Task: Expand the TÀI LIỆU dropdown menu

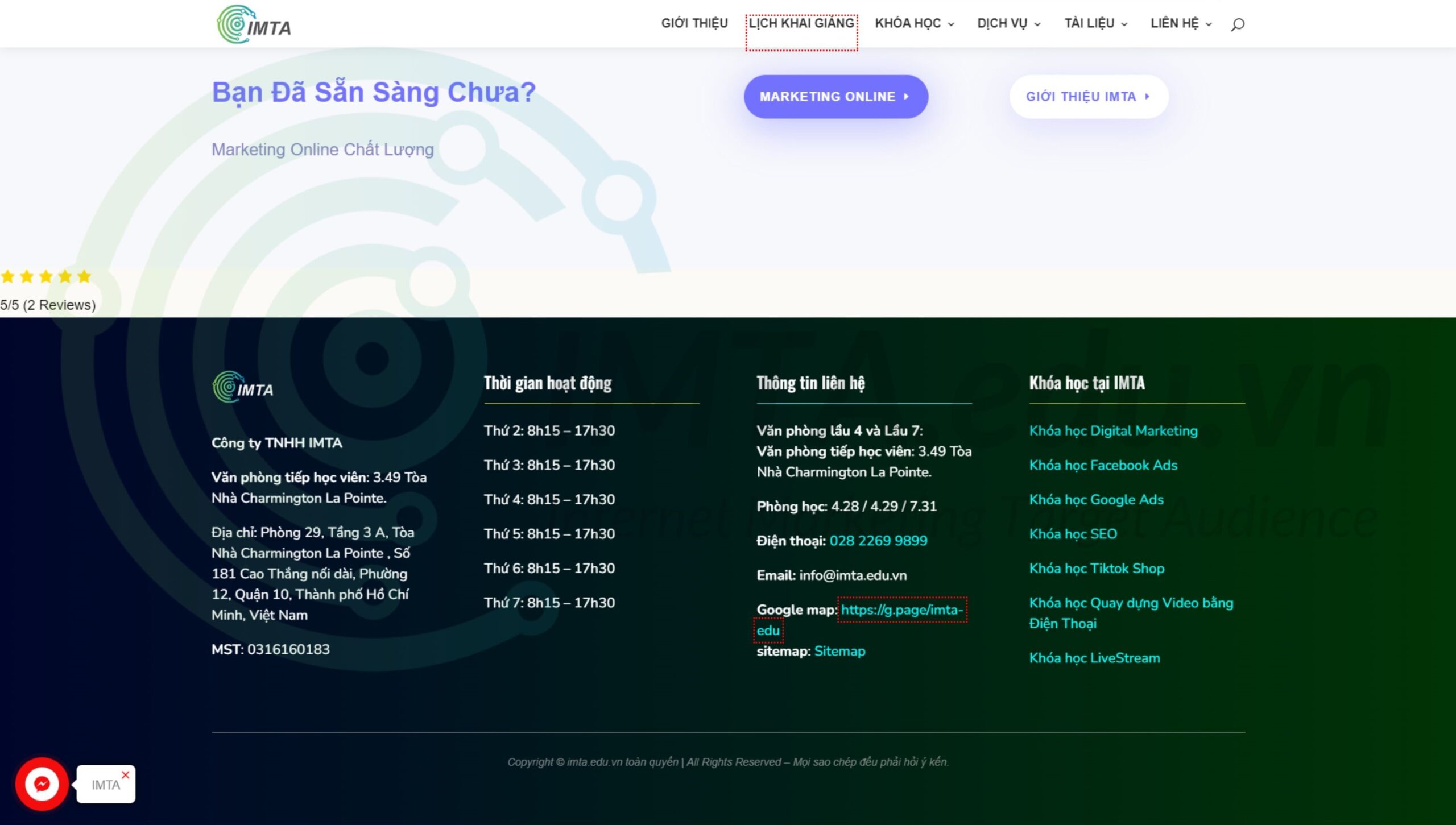Action: 1095,23
